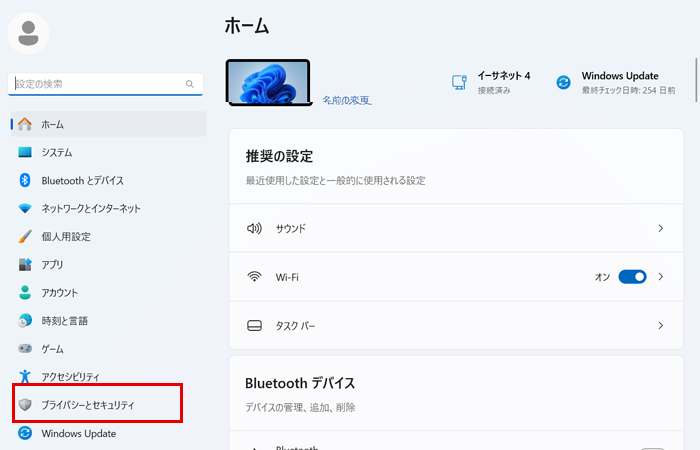Open アプリ category
Screen dimensions: 700x450
[108, 264]
